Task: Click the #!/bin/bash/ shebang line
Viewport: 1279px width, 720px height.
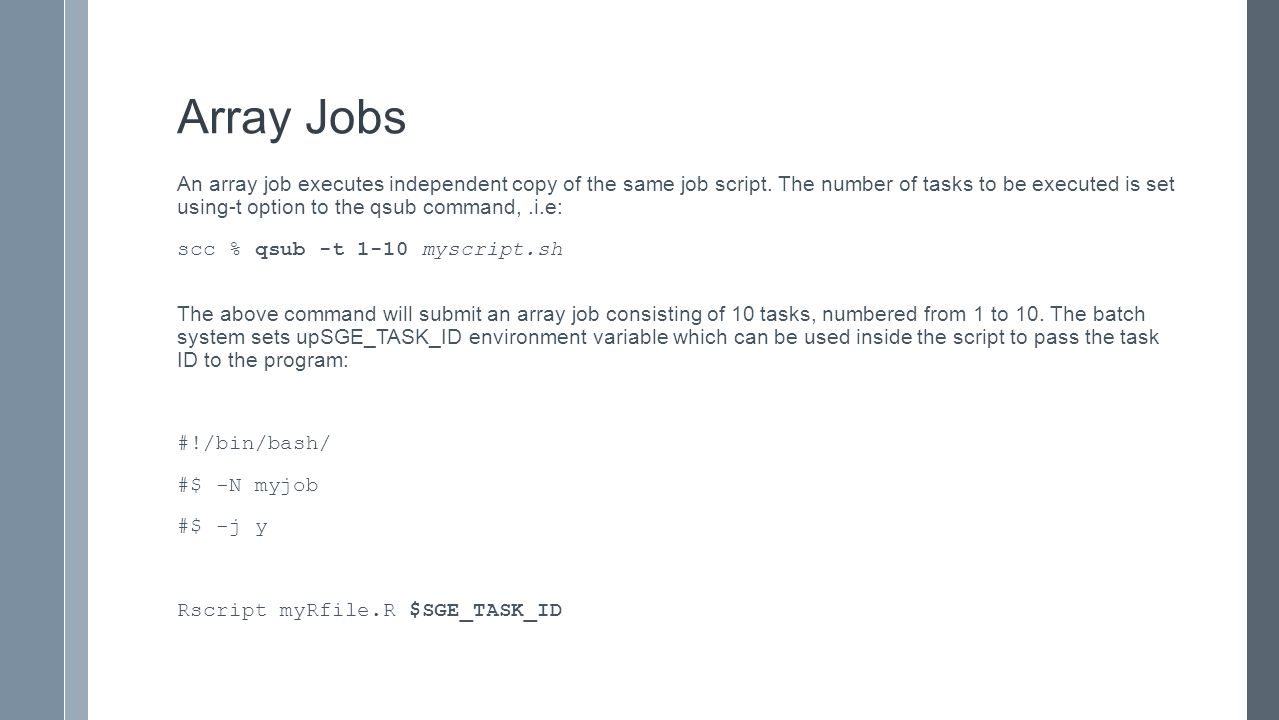Action: point(253,444)
